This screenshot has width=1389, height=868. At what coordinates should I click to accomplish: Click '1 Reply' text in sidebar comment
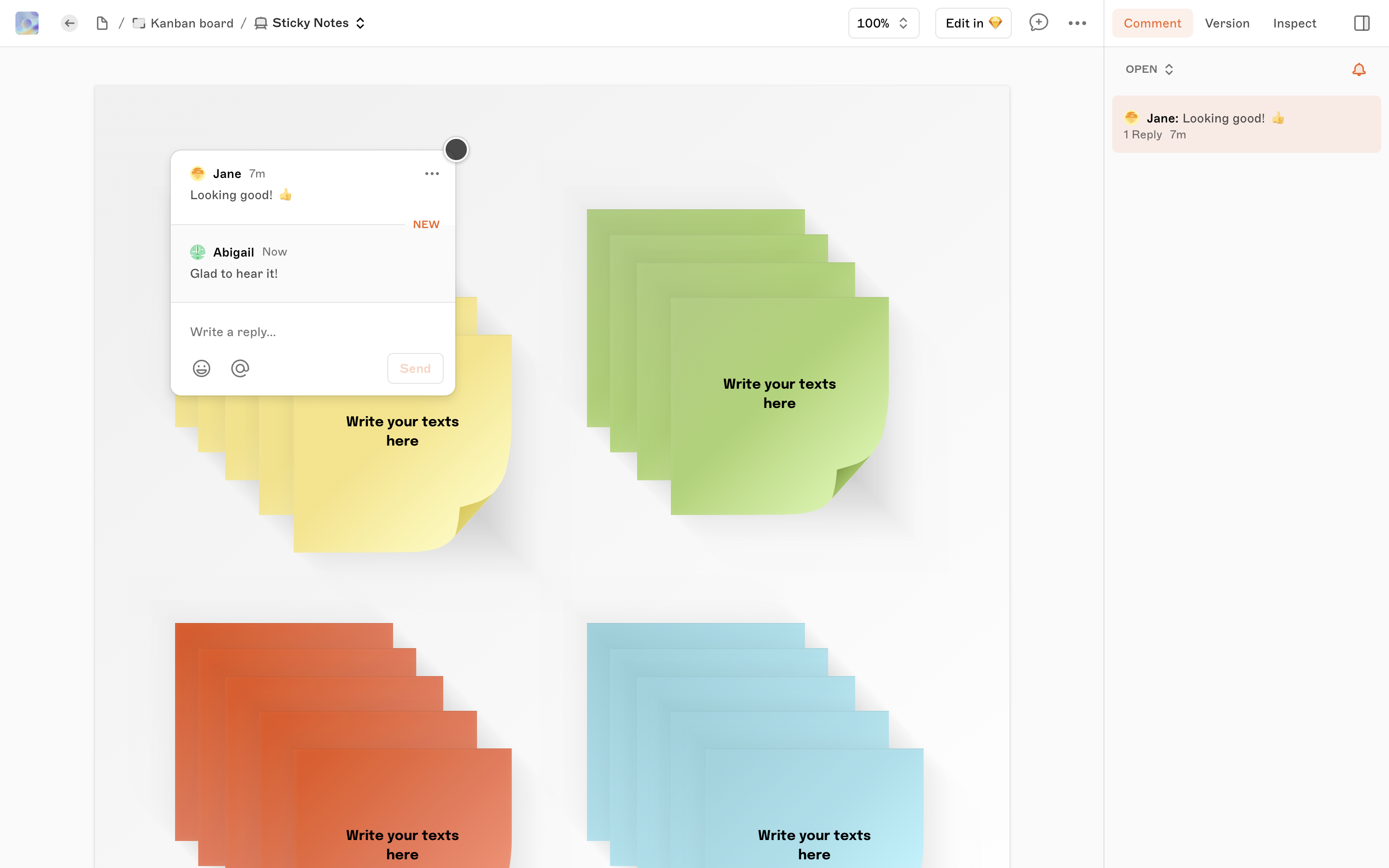tap(1142, 135)
